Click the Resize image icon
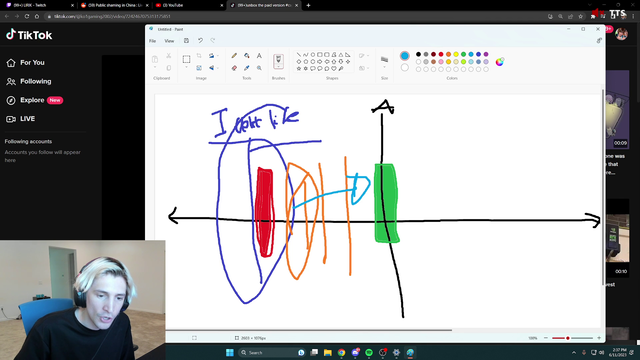This screenshot has height=360, width=640. point(199,68)
